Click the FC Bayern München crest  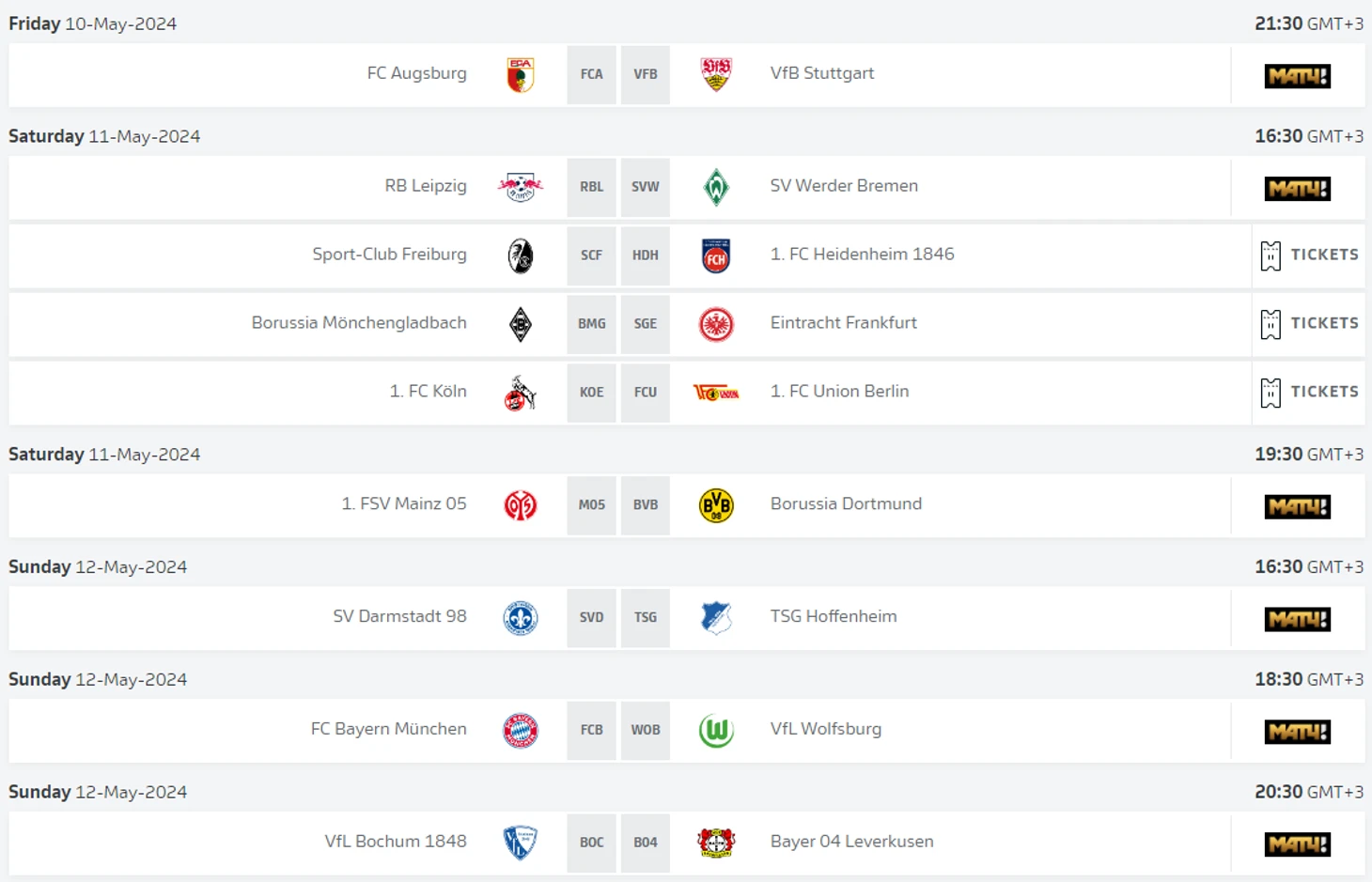coord(521,730)
